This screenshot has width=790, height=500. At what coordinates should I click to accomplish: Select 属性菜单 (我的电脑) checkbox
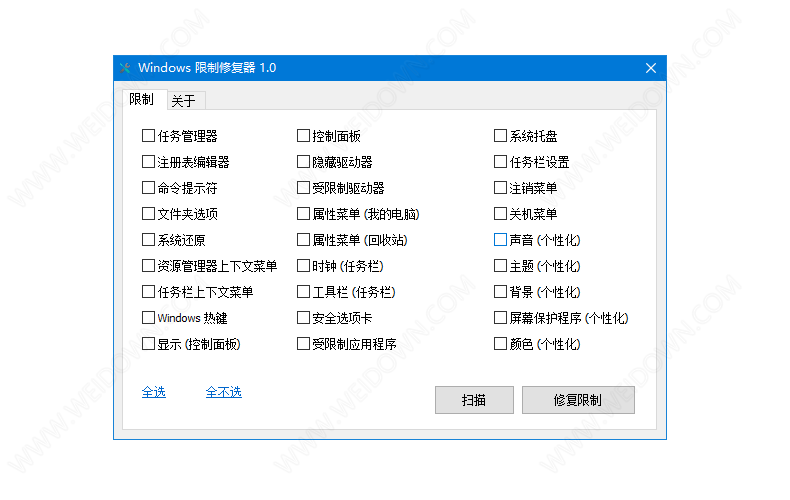[303, 214]
